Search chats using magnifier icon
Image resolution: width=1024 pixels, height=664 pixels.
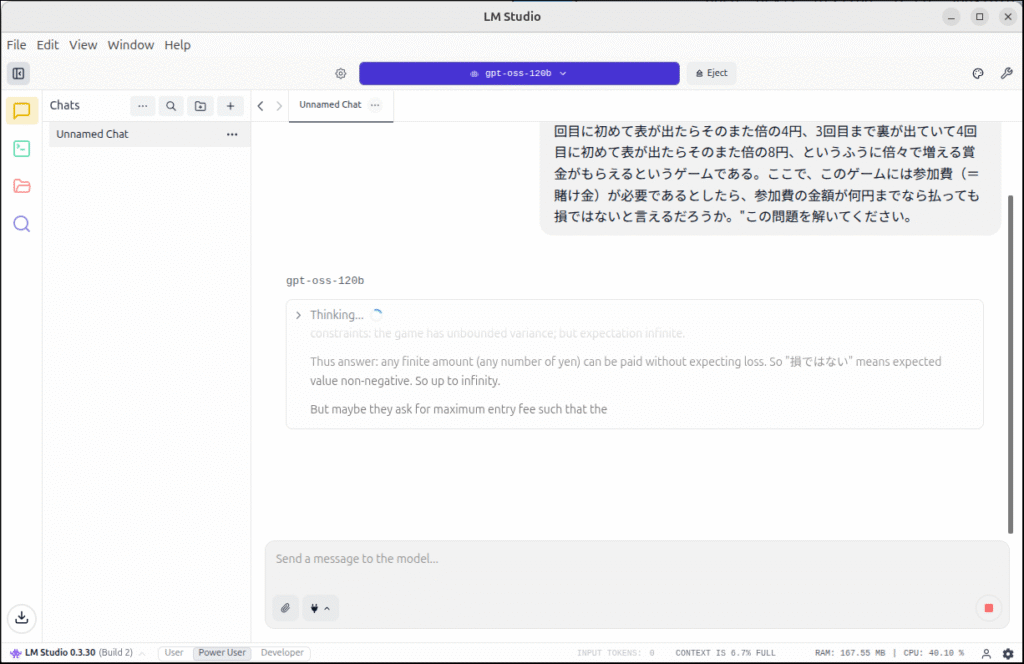[x=171, y=105]
